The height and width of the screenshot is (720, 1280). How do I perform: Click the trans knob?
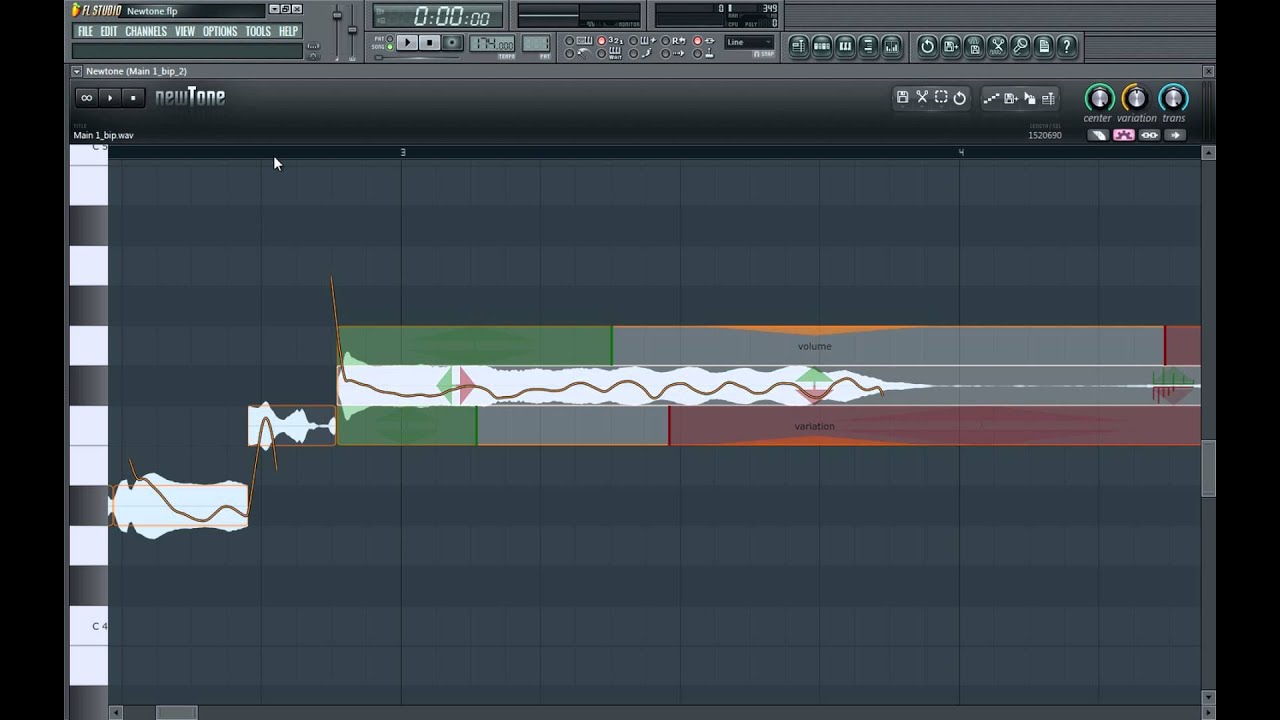pos(1173,98)
